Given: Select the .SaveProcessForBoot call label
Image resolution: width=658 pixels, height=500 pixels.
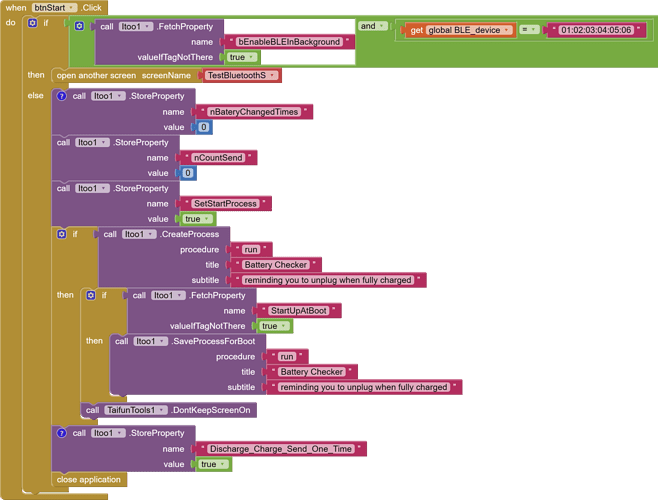Looking at the screenshot, I should (x=213, y=341).
